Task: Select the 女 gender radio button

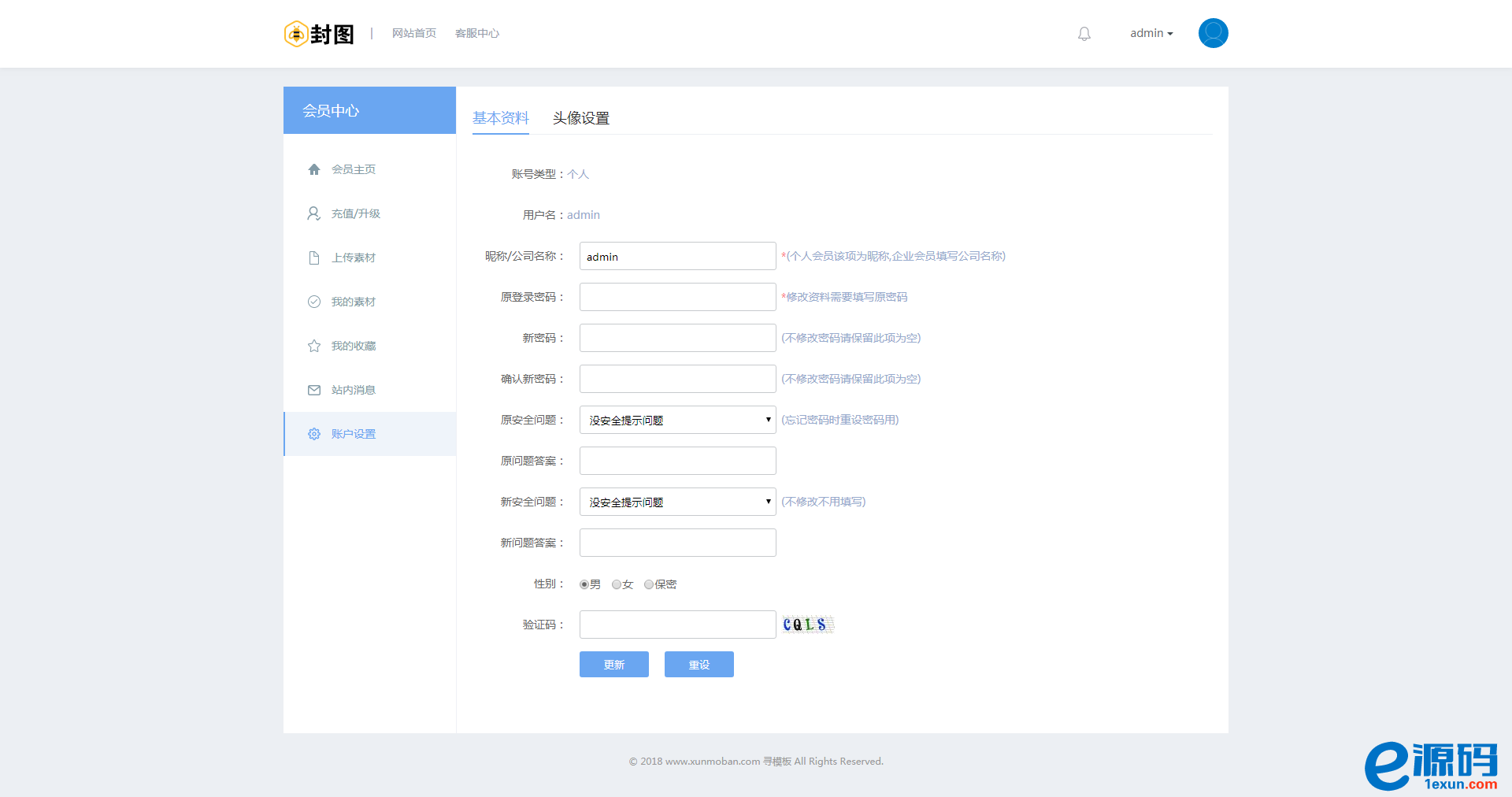Action: click(617, 584)
